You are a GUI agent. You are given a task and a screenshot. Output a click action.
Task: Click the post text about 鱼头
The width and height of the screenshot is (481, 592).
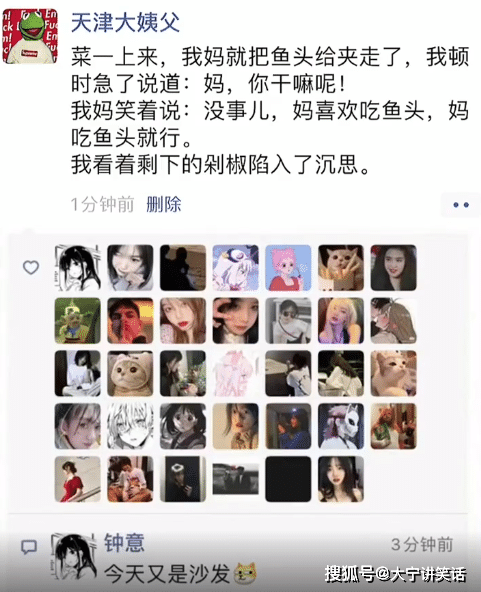(x=270, y=111)
